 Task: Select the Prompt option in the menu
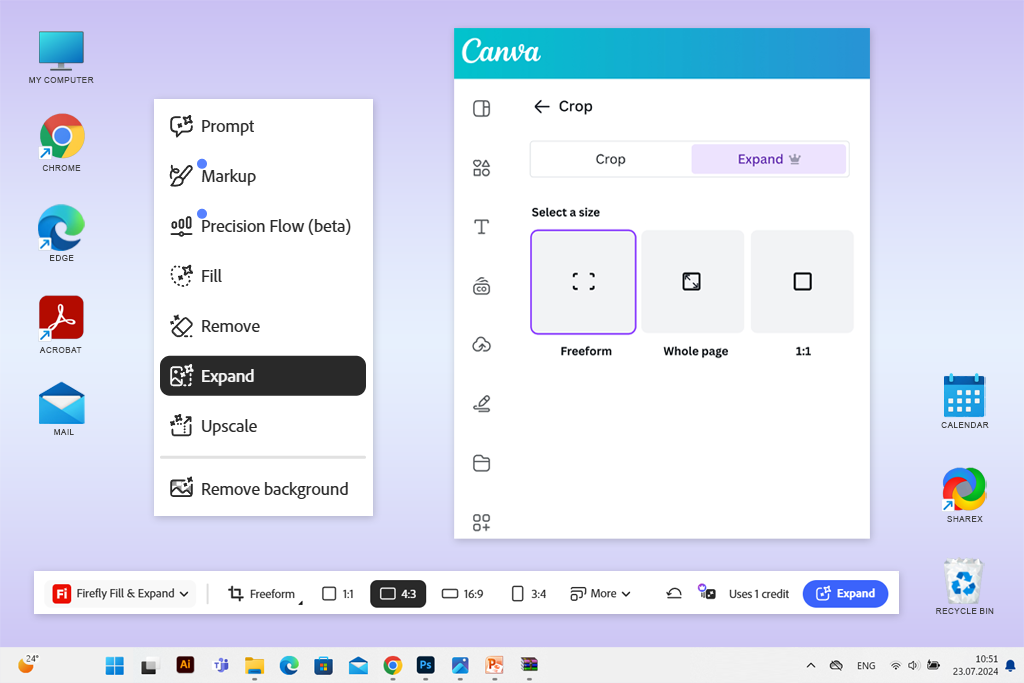(x=263, y=126)
